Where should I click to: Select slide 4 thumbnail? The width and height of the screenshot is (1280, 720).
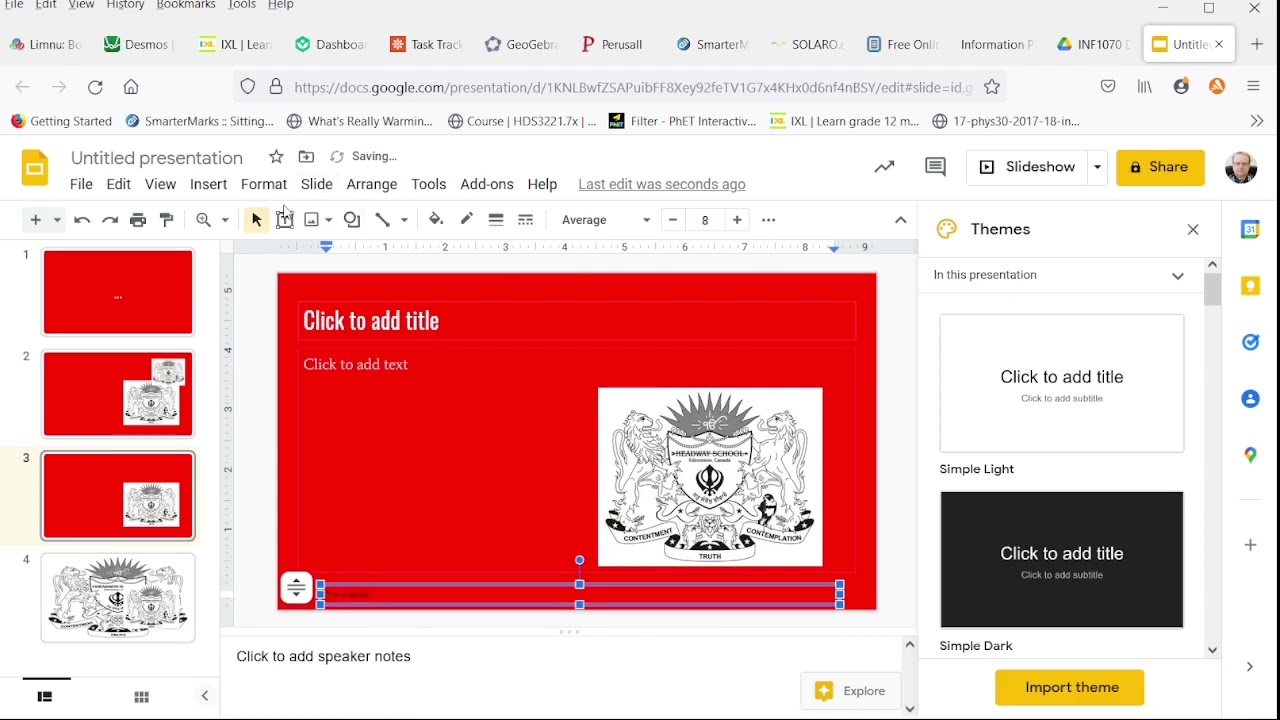click(118, 598)
